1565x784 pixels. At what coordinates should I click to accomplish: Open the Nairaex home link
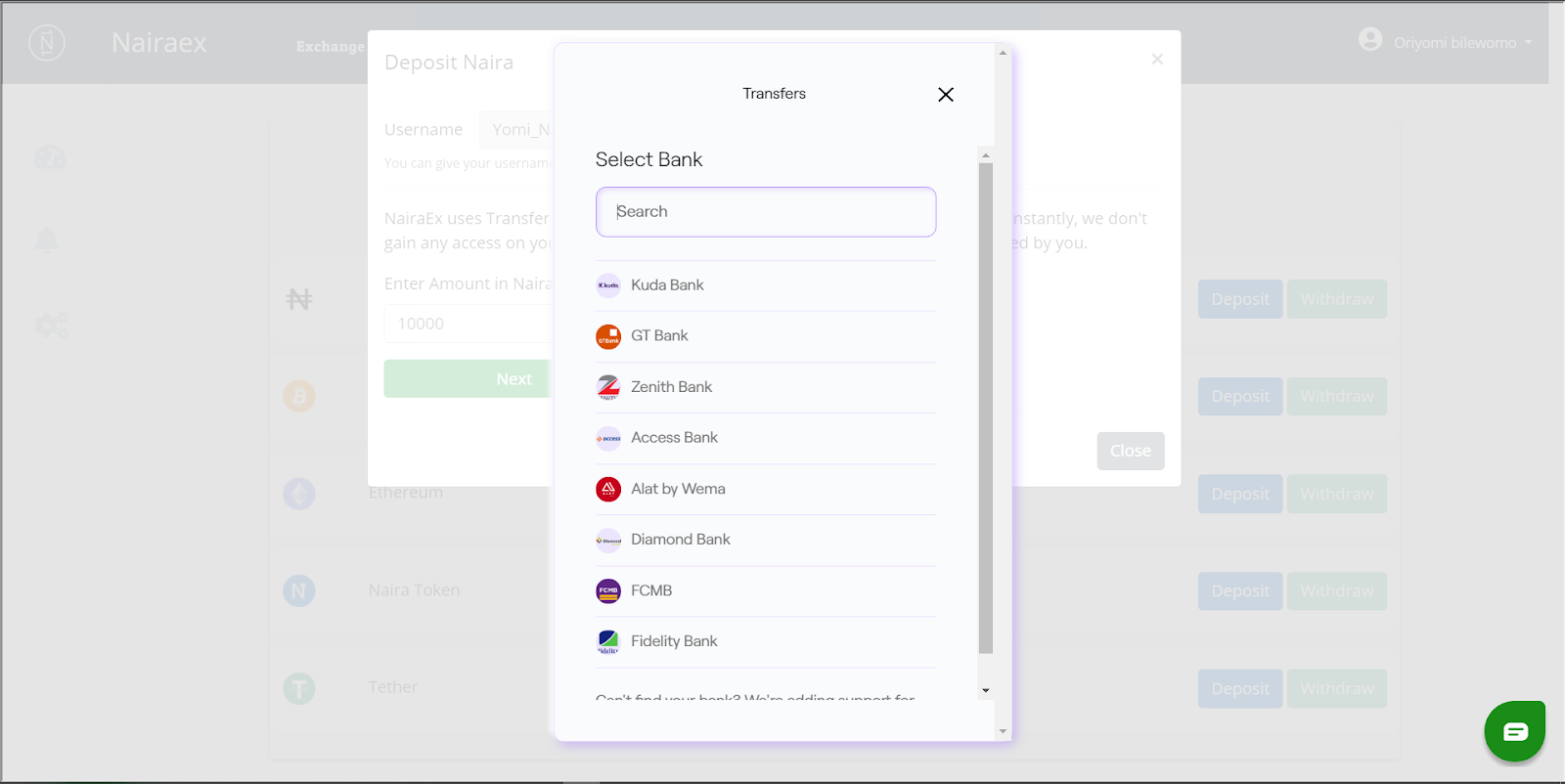tap(159, 43)
